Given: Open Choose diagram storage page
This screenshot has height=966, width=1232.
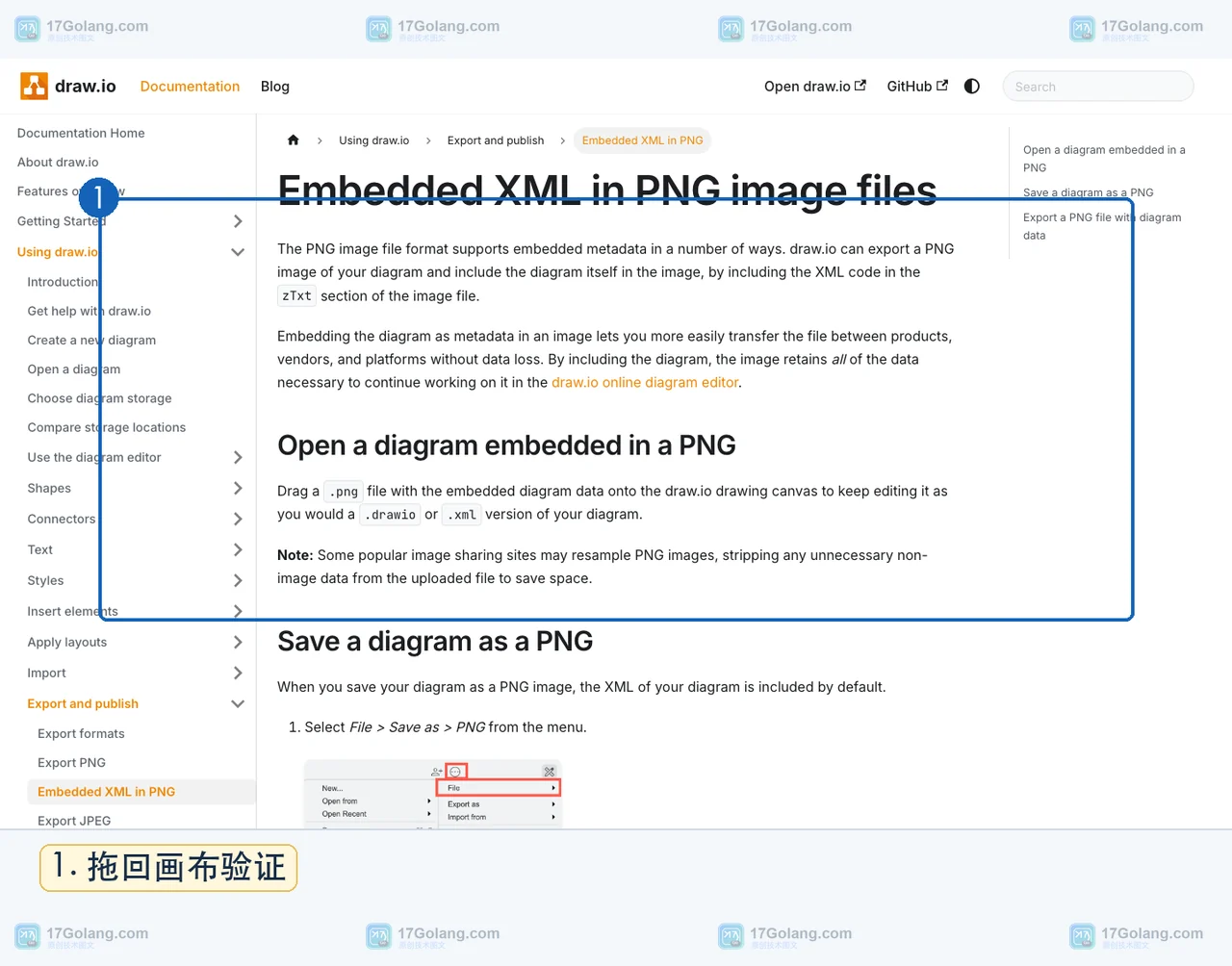Looking at the screenshot, I should [100, 398].
